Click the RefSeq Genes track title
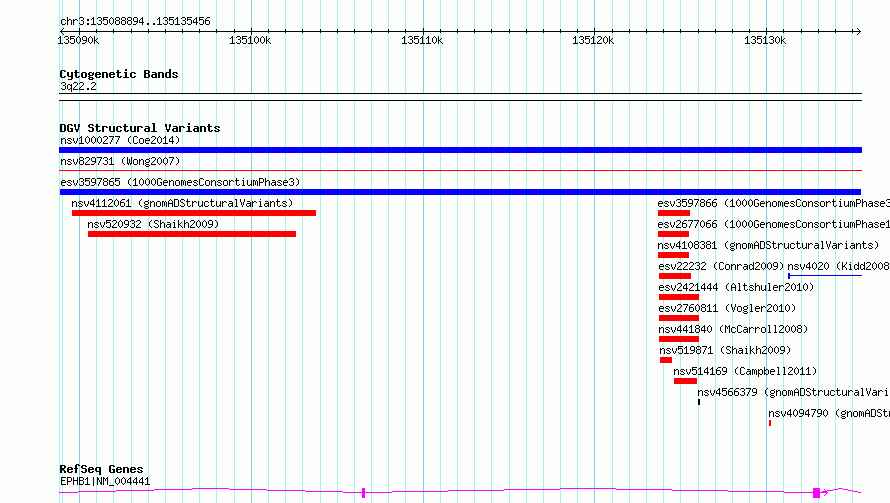Viewport: 890px width, 503px height. pyautogui.click(x=101, y=470)
